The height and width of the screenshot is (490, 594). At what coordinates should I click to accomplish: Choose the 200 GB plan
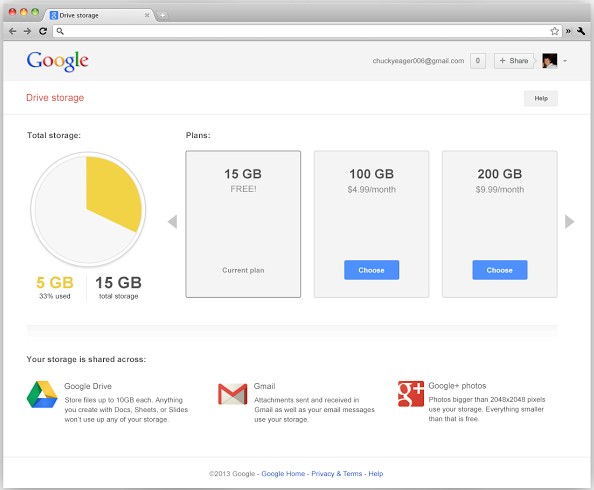[x=500, y=270]
